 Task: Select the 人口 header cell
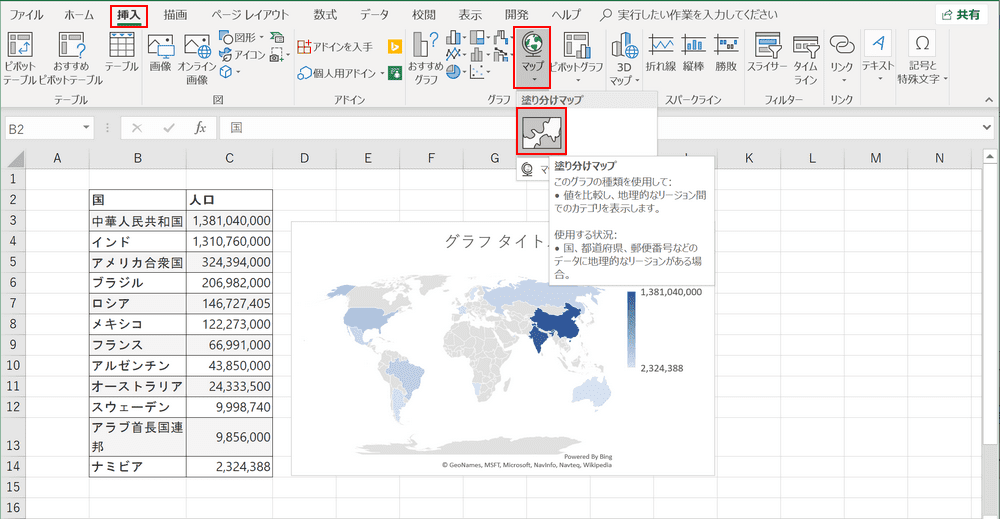click(230, 200)
